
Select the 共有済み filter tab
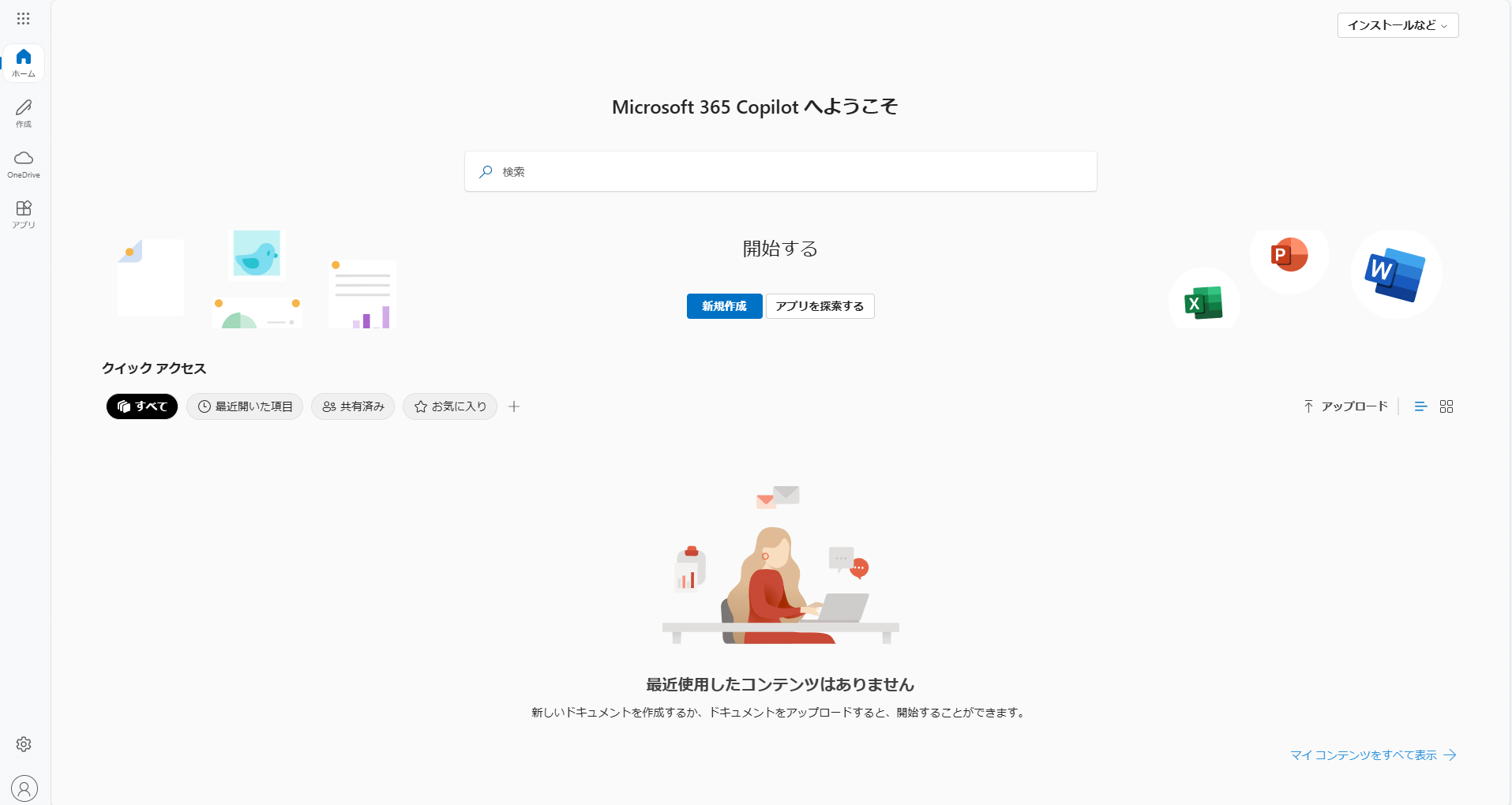point(353,406)
